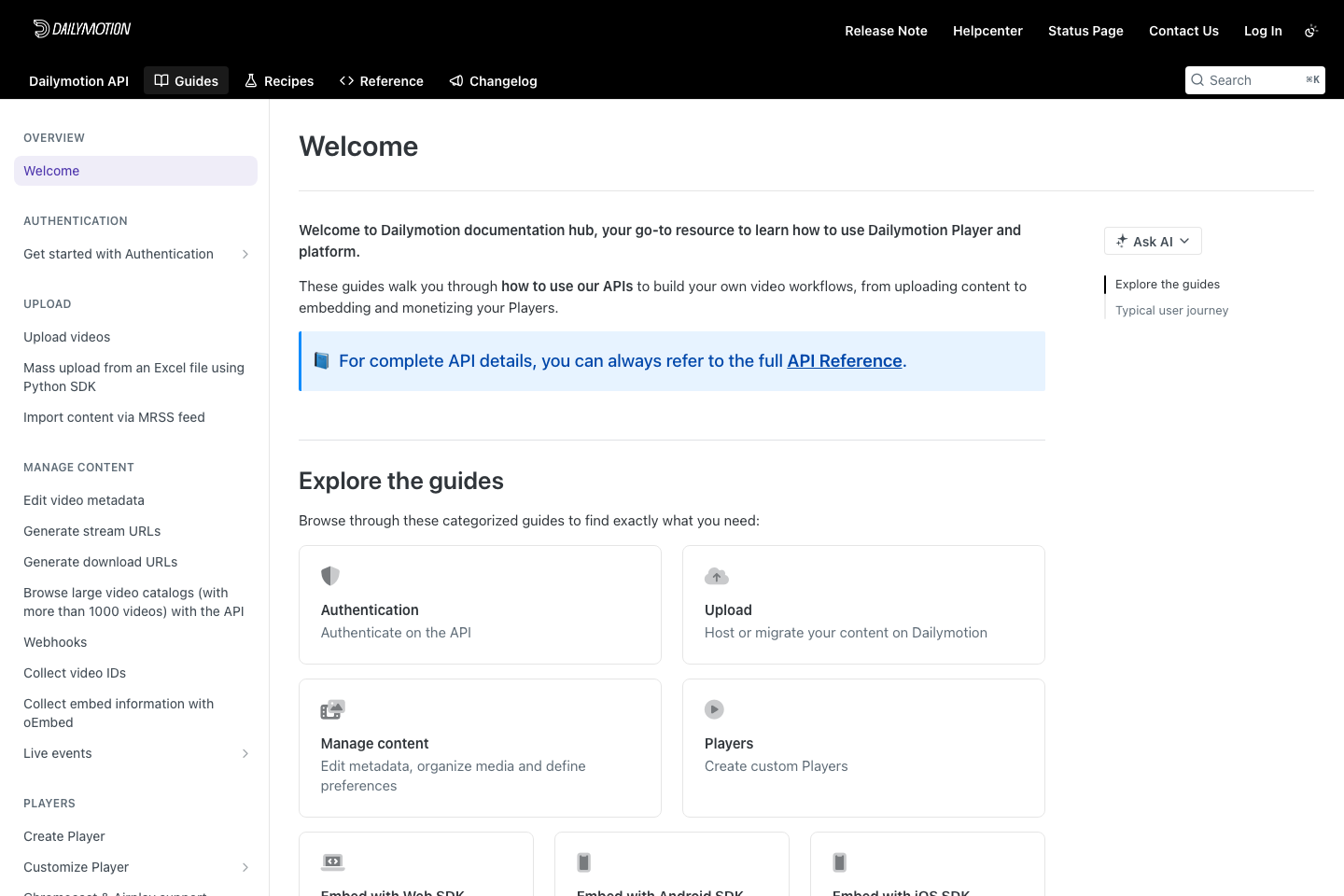Click the search magnifier icon
Viewport: 1344px width, 896px height.
coord(1197,80)
